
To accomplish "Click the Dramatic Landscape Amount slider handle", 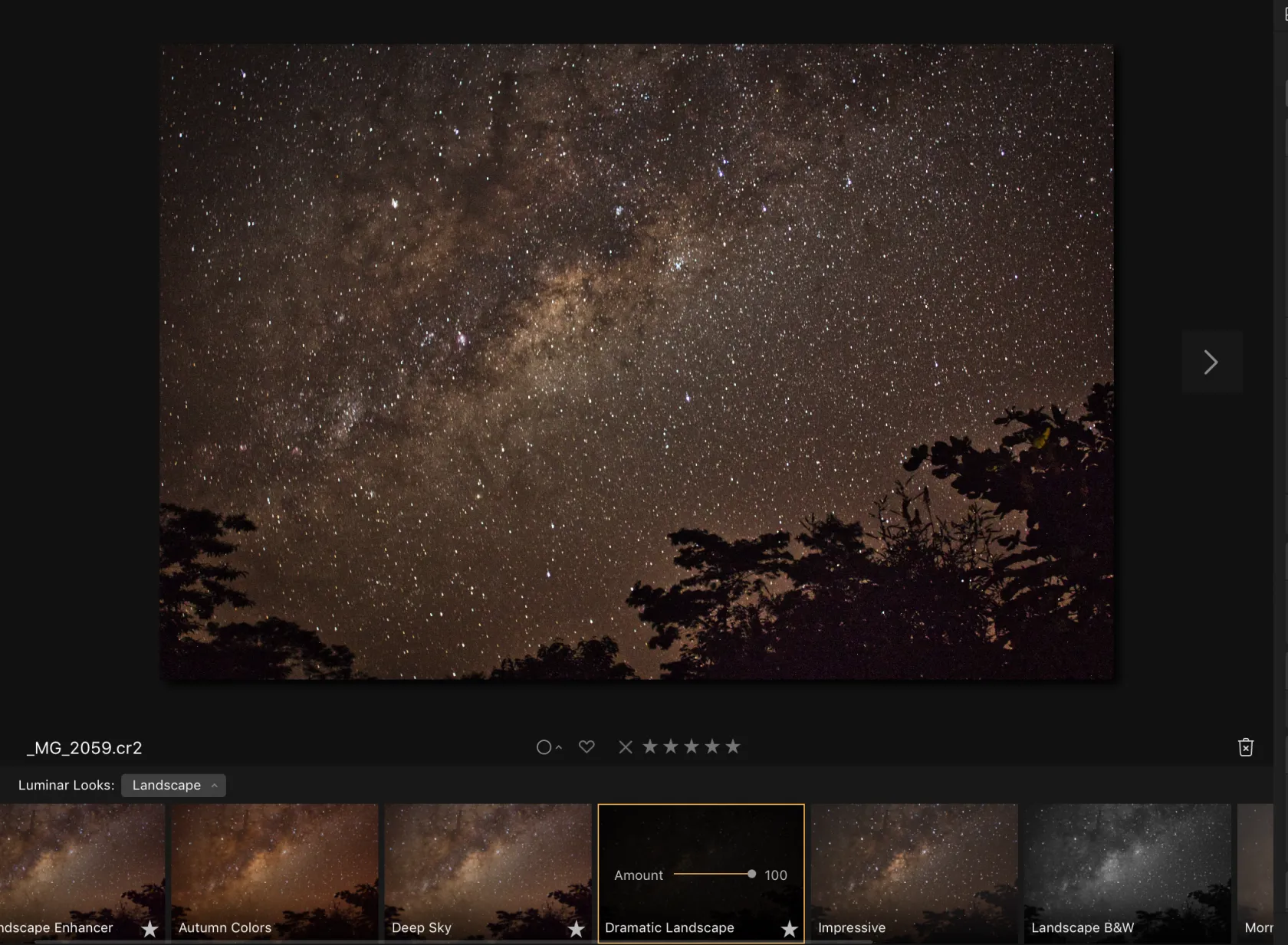I will coord(751,874).
